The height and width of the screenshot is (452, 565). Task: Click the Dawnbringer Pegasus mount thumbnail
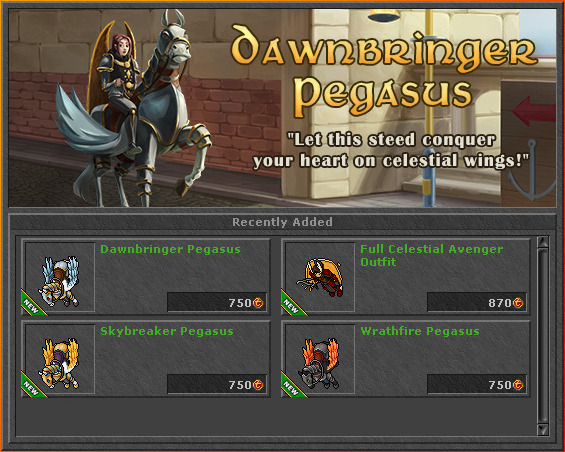coord(60,277)
